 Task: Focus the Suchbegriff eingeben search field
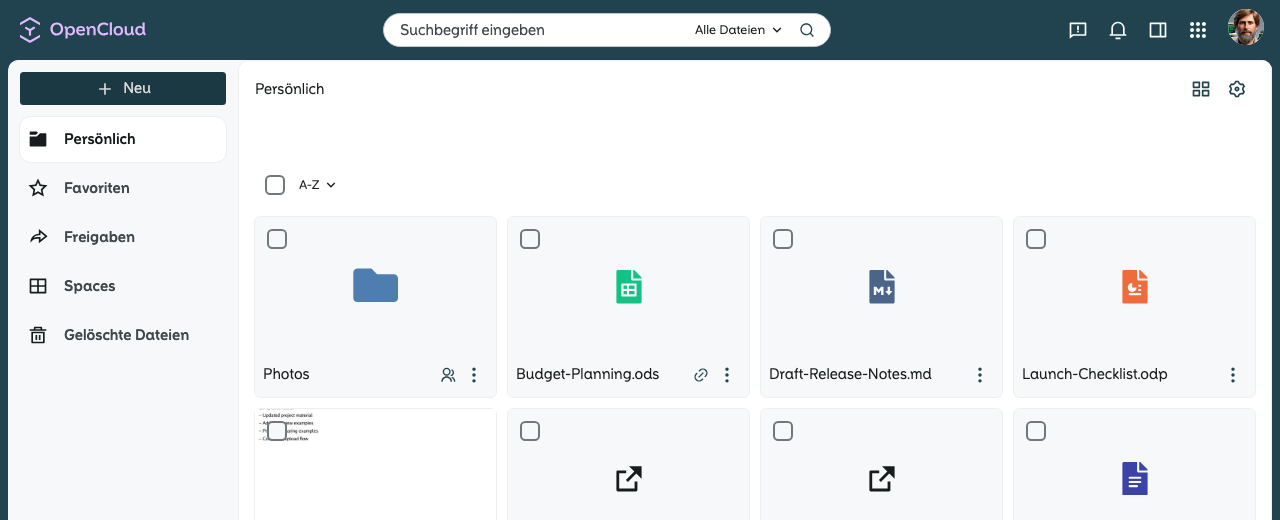click(x=540, y=30)
